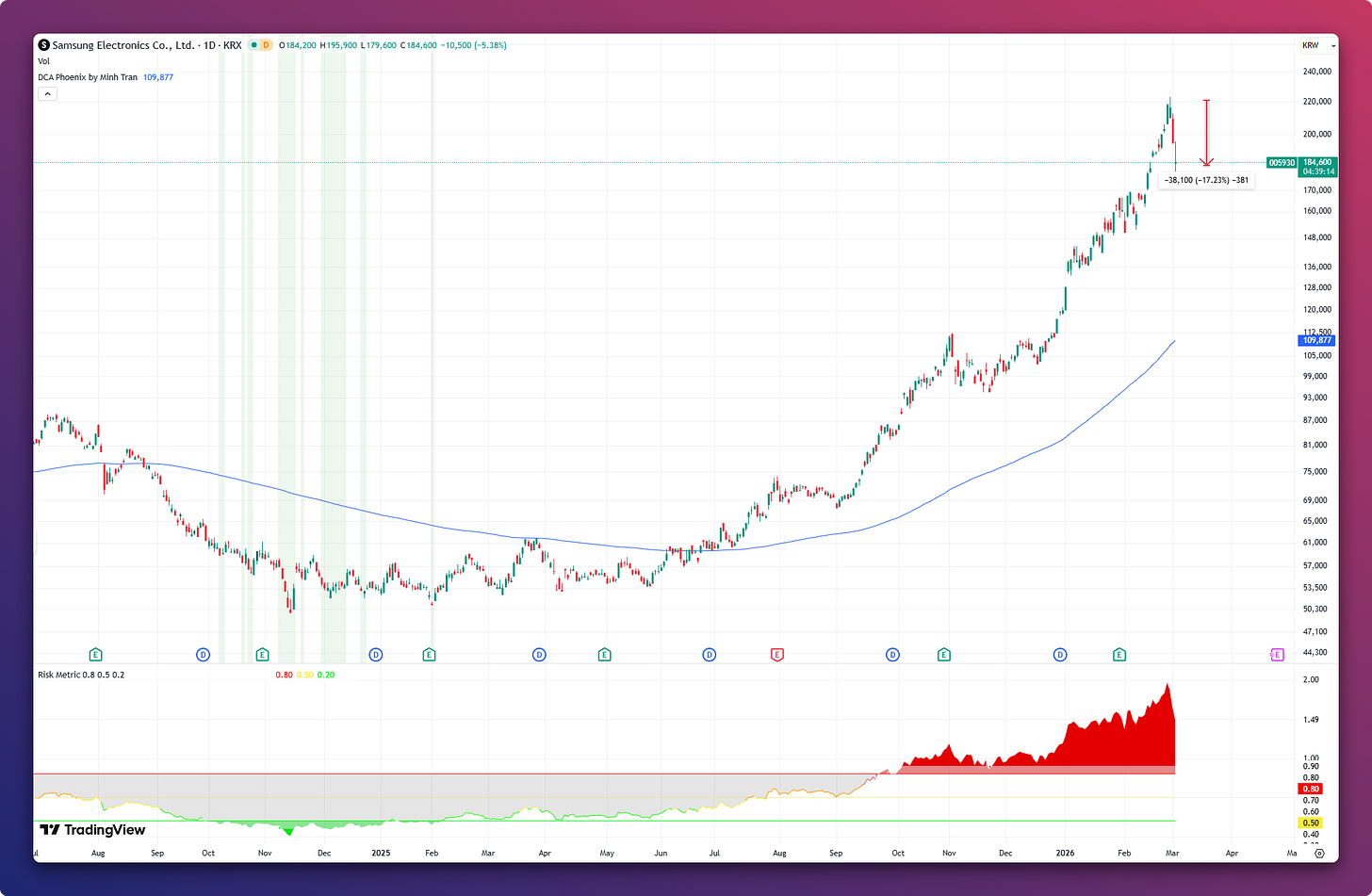Click the −10,500 (−5.38%) change value
The width and height of the screenshot is (1372, 896).
click(x=474, y=45)
